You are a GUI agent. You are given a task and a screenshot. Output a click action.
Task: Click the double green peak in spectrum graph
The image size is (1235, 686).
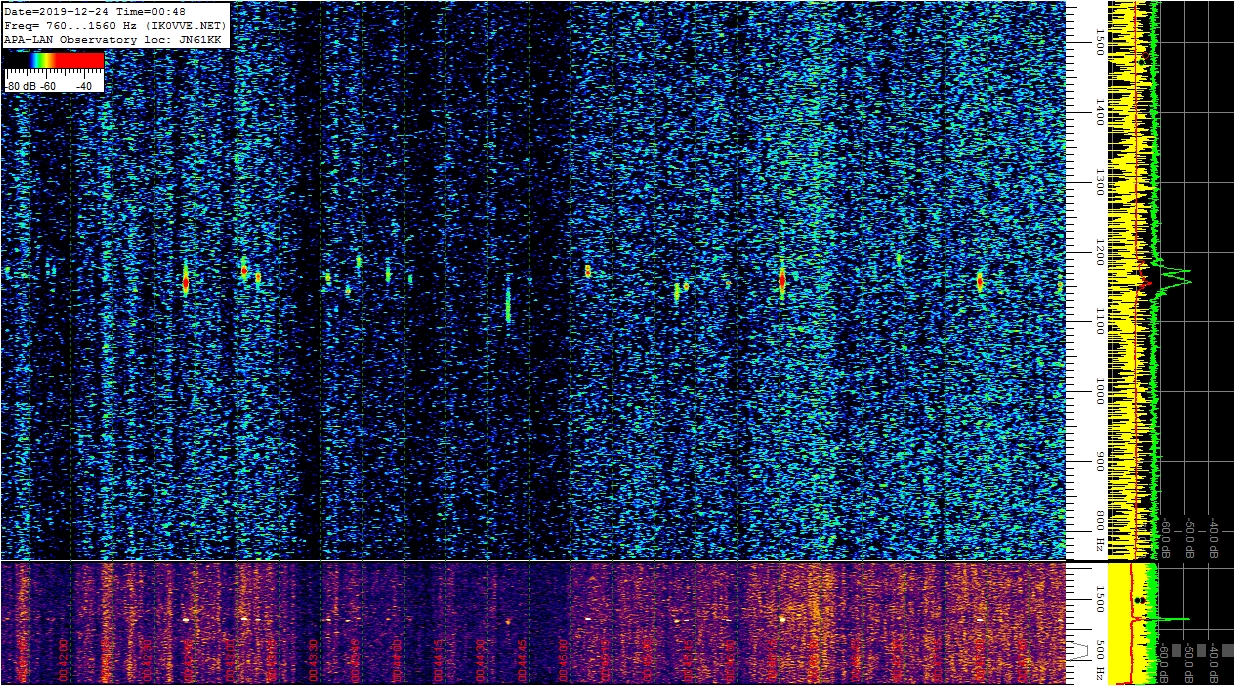(1176, 276)
